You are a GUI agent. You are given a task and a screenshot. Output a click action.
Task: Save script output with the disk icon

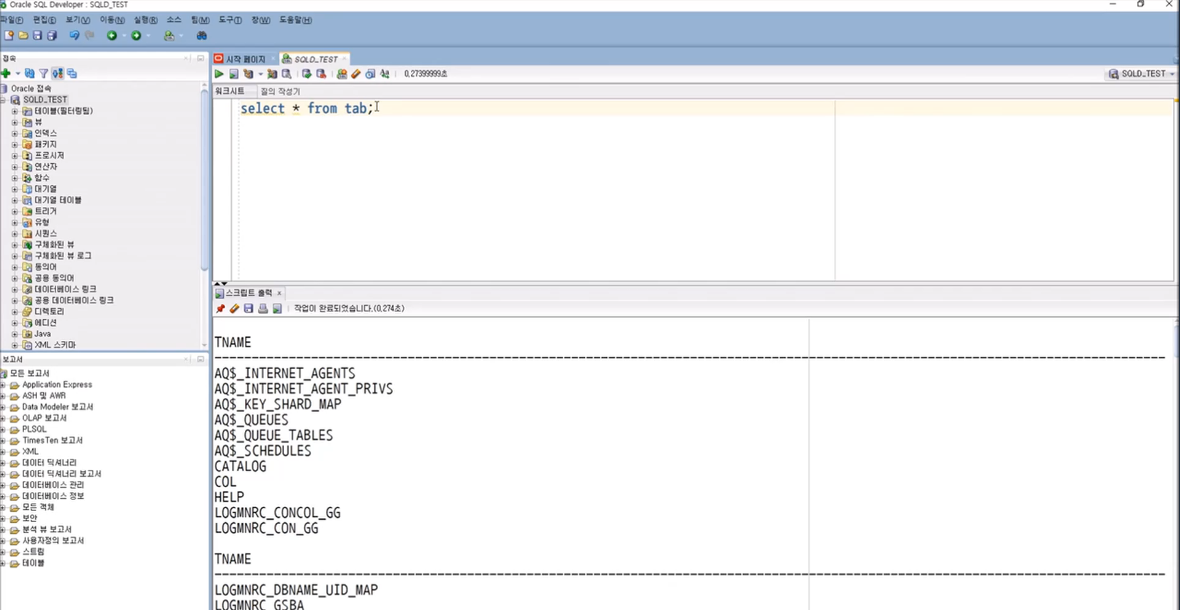[248, 308]
